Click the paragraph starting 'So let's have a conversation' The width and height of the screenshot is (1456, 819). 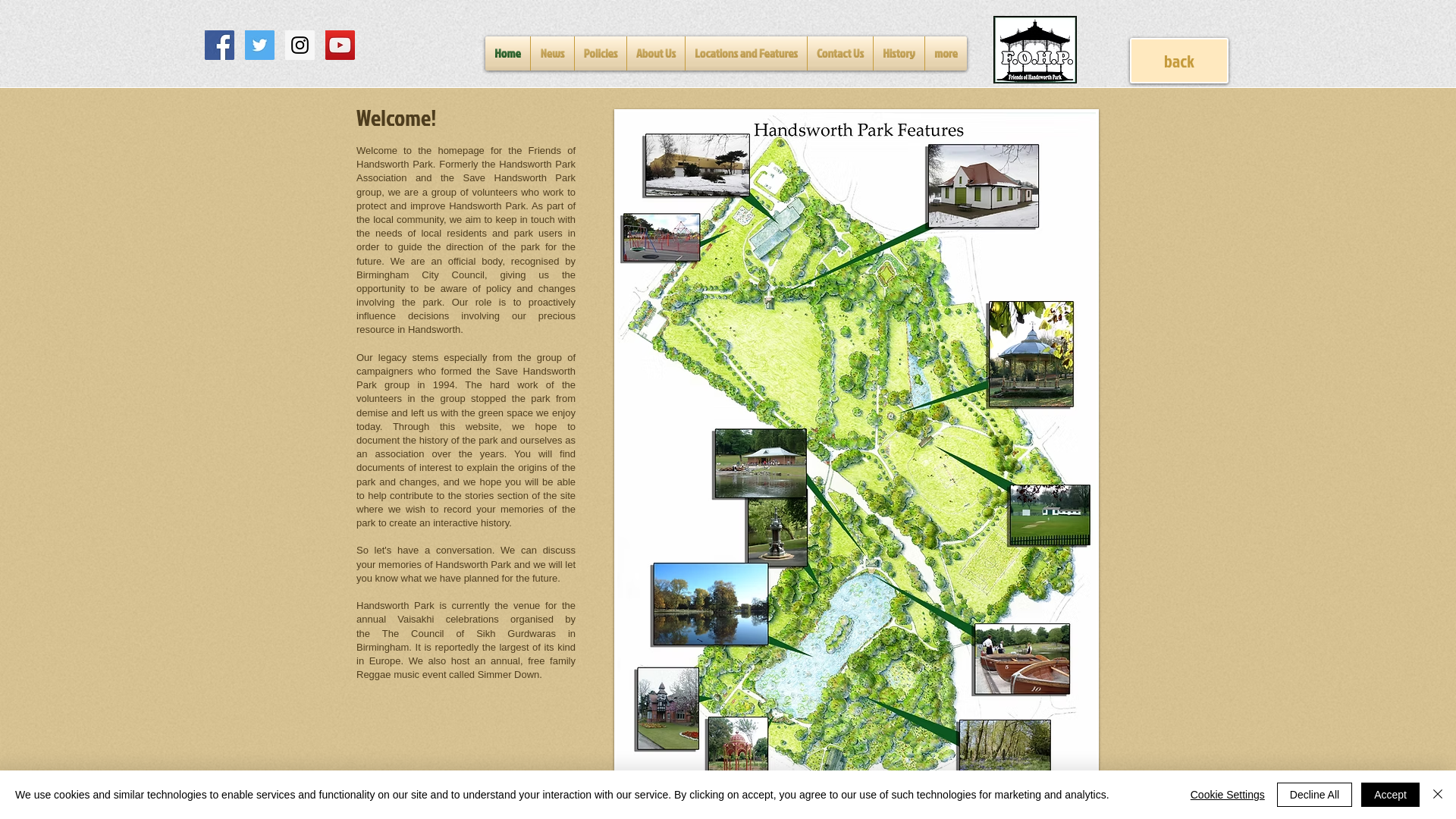pyautogui.click(x=466, y=564)
